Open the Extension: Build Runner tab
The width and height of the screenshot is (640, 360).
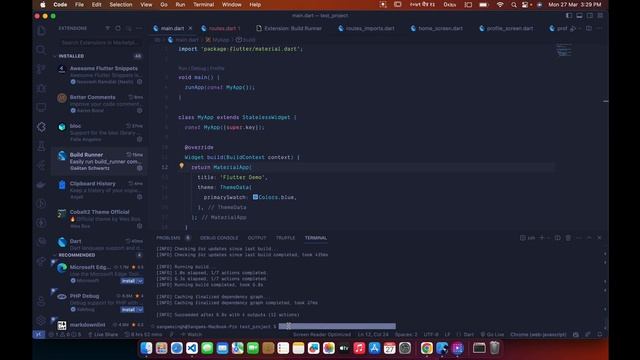[289, 28]
